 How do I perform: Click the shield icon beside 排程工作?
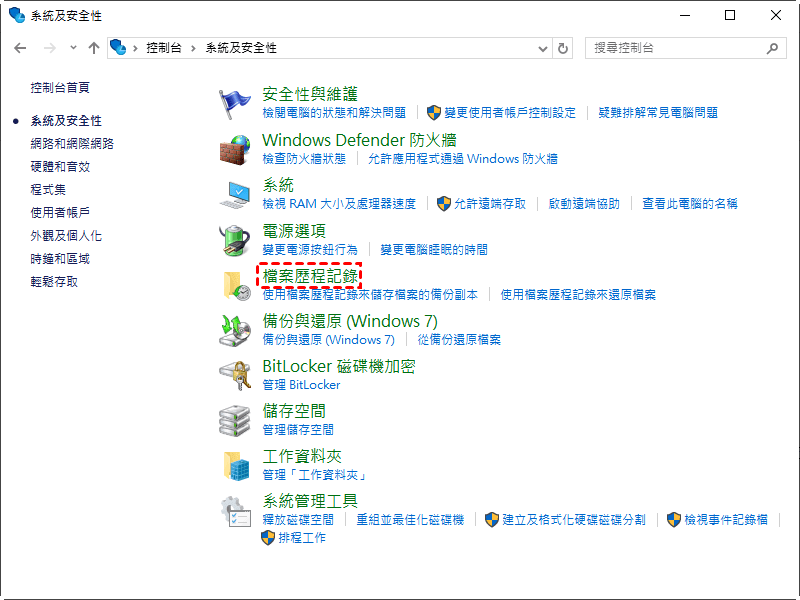point(268,537)
